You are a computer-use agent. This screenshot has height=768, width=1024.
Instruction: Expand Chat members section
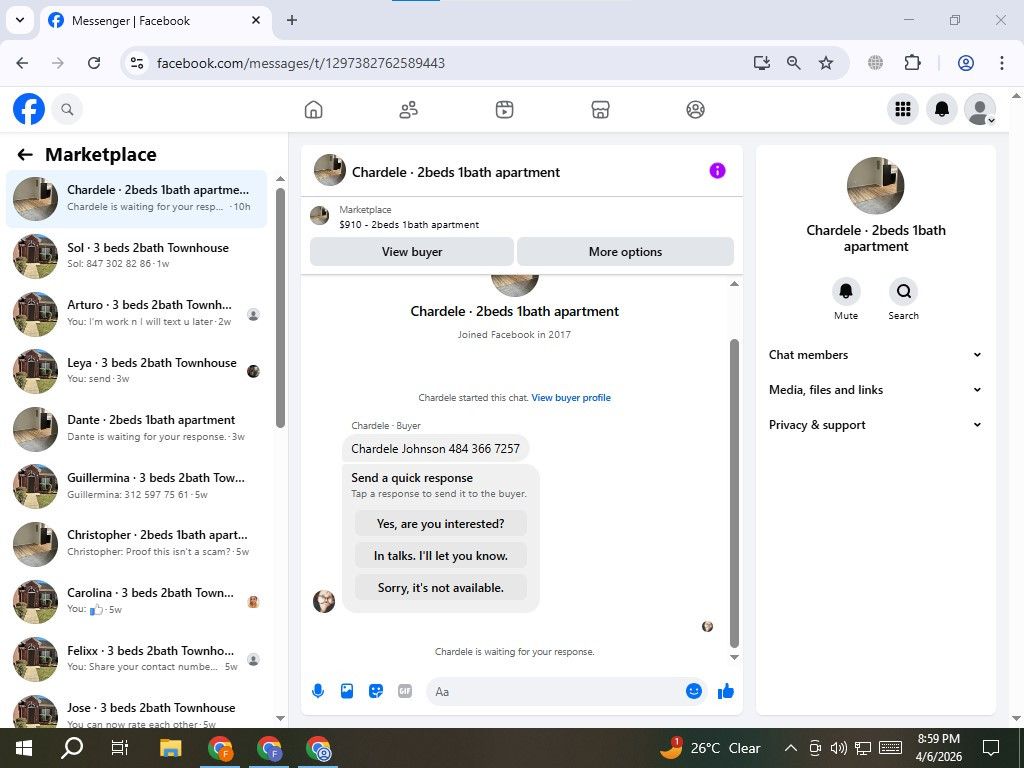coord(875,355)
